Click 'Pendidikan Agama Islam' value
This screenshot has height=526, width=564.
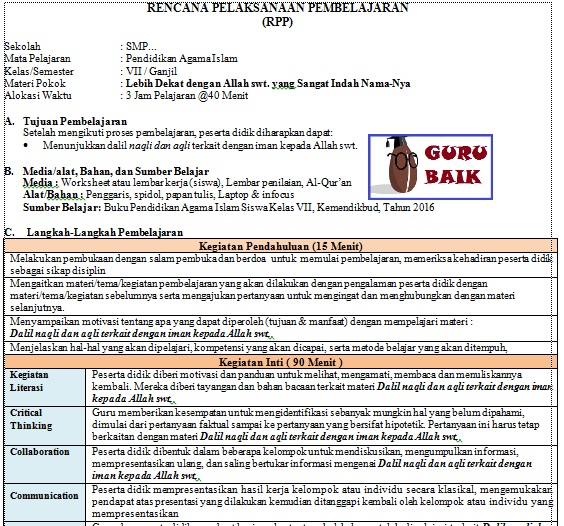pos(182,59)
